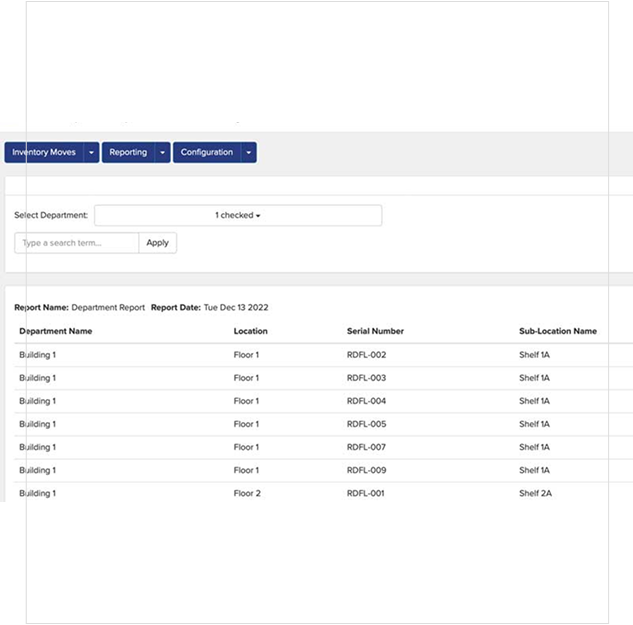Select Floor 1 in the RDFL-007 row

coord(246,447)
